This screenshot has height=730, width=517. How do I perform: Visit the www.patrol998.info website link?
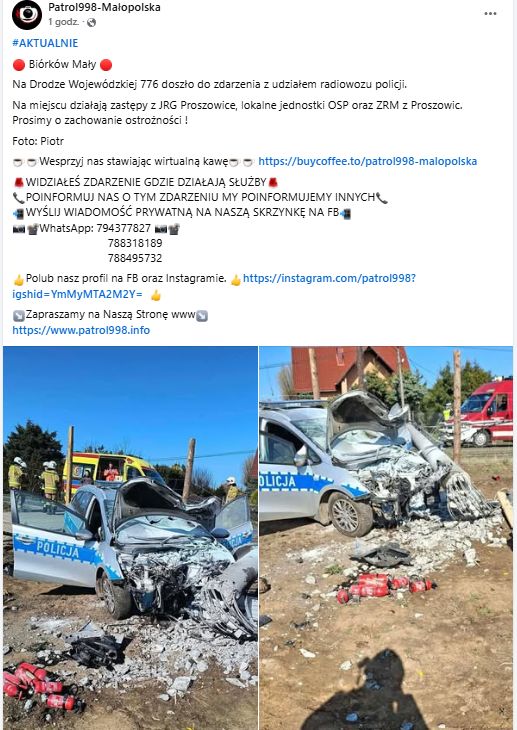[x=81, y=331]
